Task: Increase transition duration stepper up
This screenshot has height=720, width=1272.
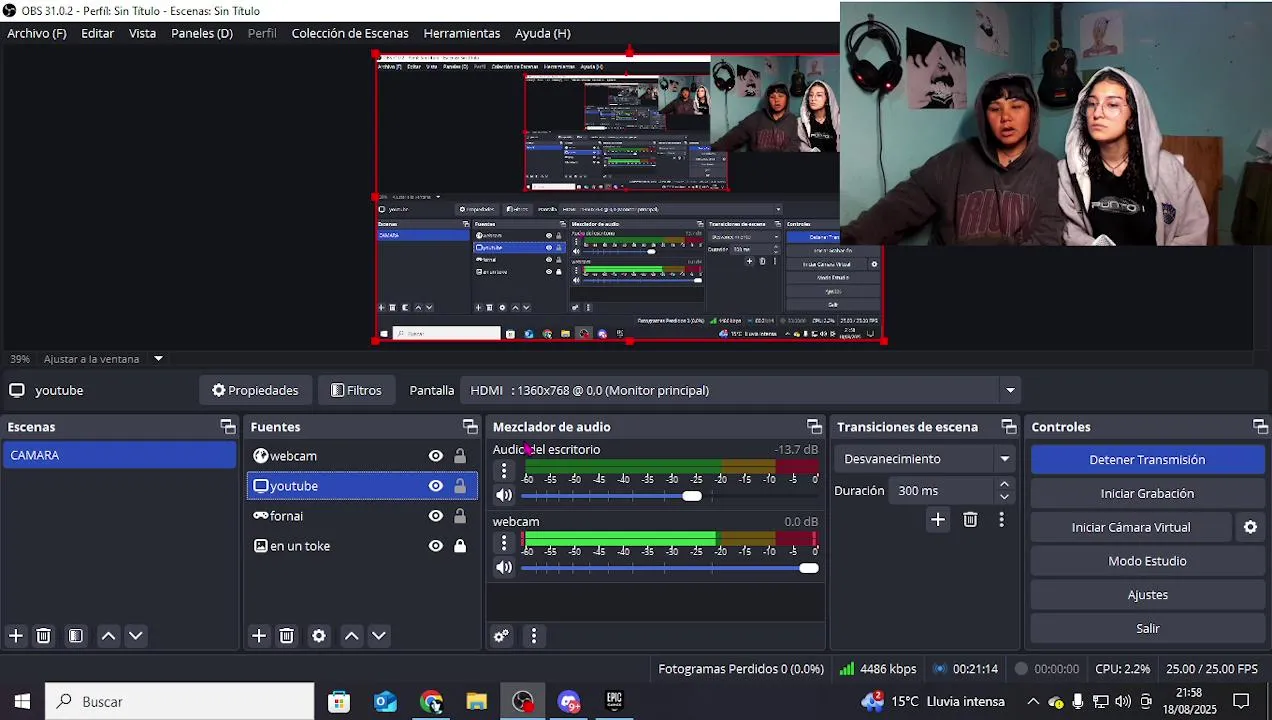Action: pyautogui.click(x=1005, y=485)
